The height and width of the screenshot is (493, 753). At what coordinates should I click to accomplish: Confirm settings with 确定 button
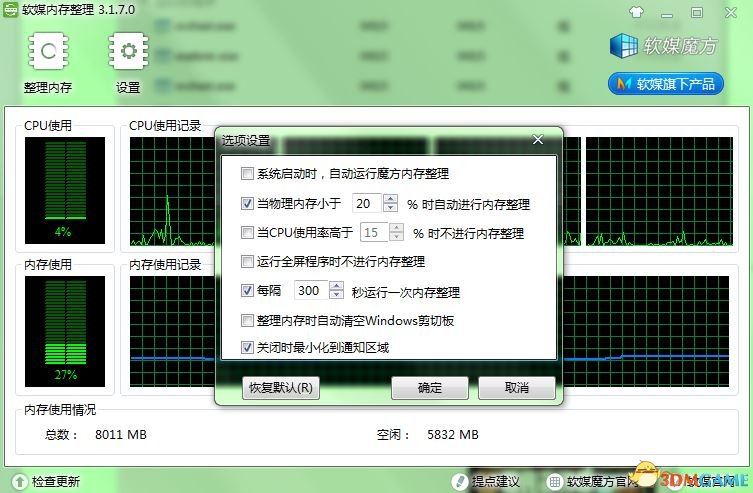tap(430, 387)
